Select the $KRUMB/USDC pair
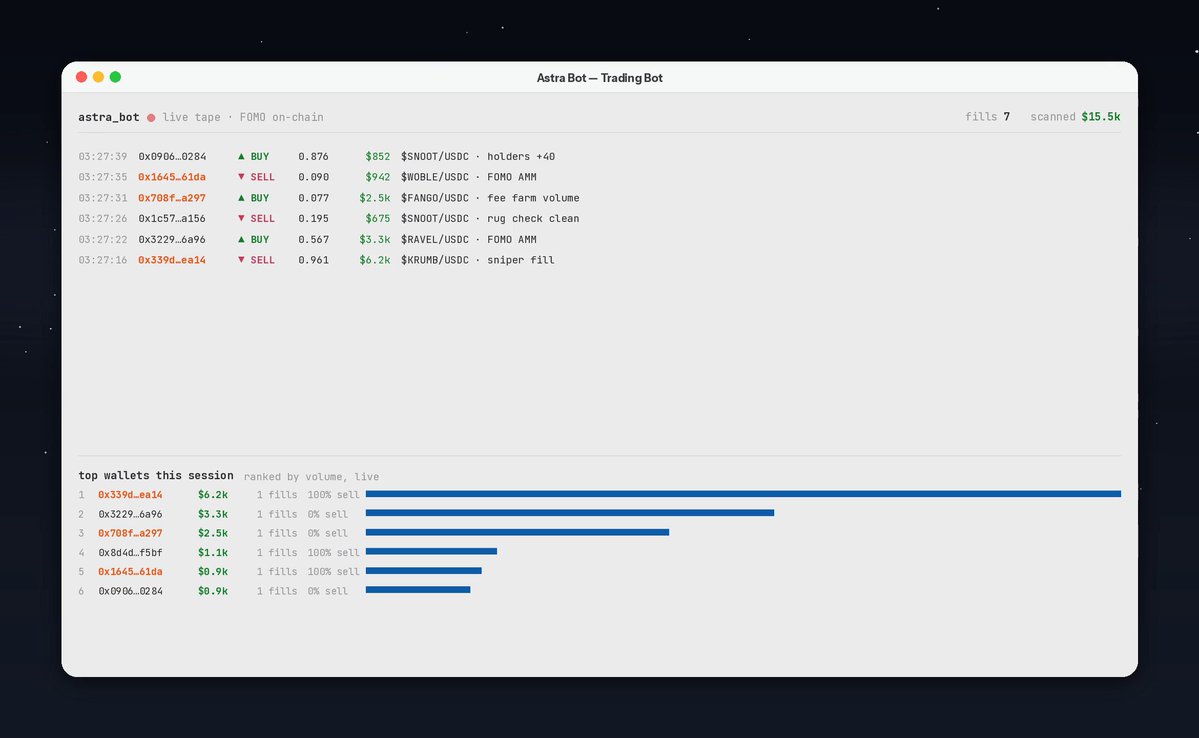Screen dimensions: 1199x738 click(435, 260)
